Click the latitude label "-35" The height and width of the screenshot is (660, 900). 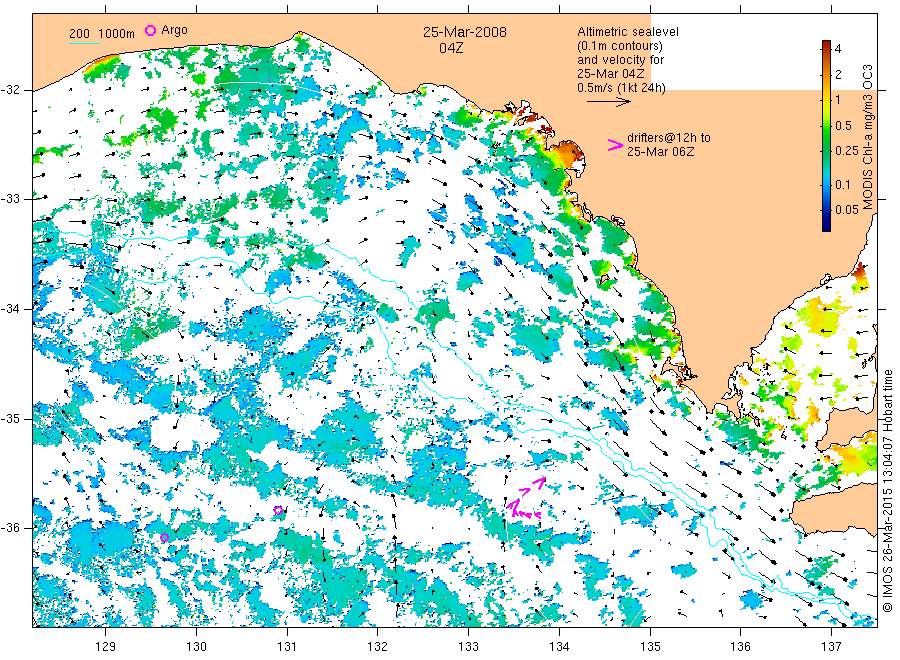(10, 419)
